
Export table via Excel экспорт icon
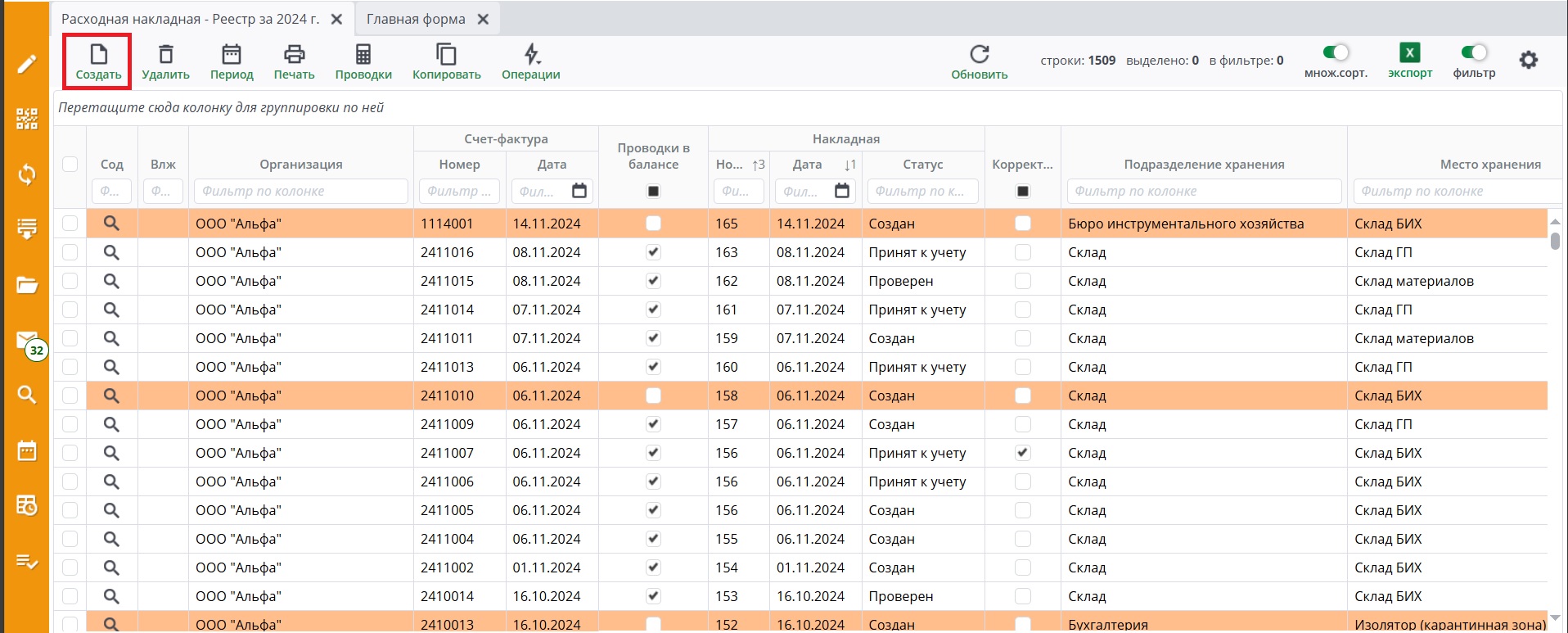pyautogui.click(x=1409, y=53)
